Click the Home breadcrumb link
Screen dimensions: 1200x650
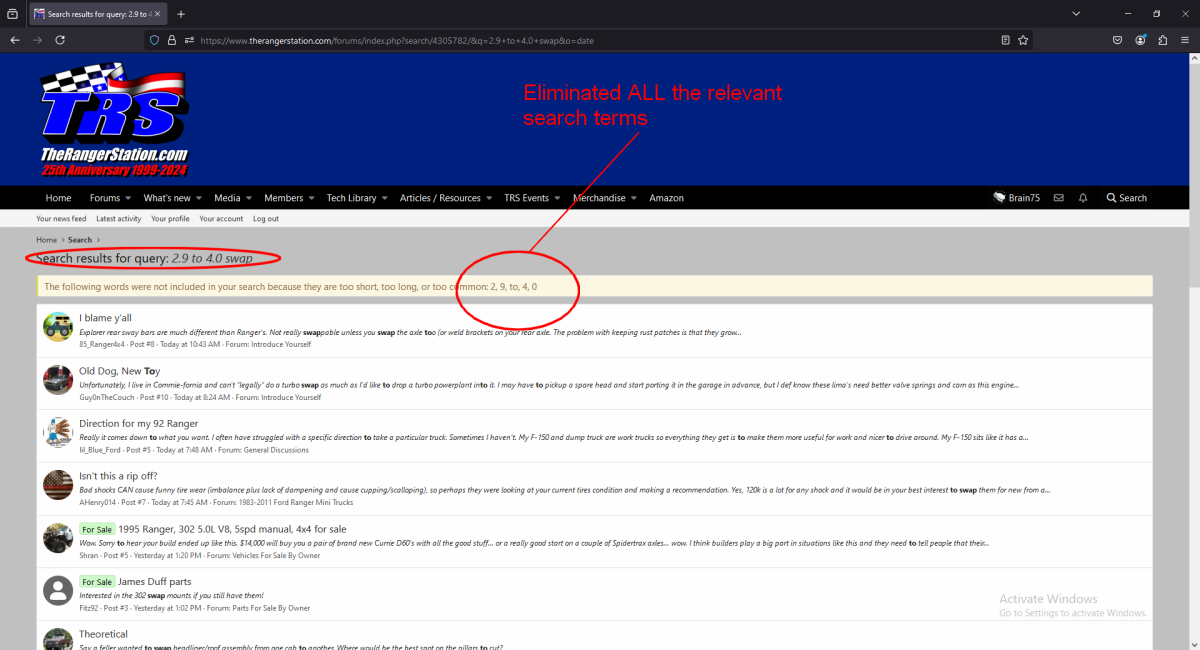pyautogui.click(x=46, y=240)
